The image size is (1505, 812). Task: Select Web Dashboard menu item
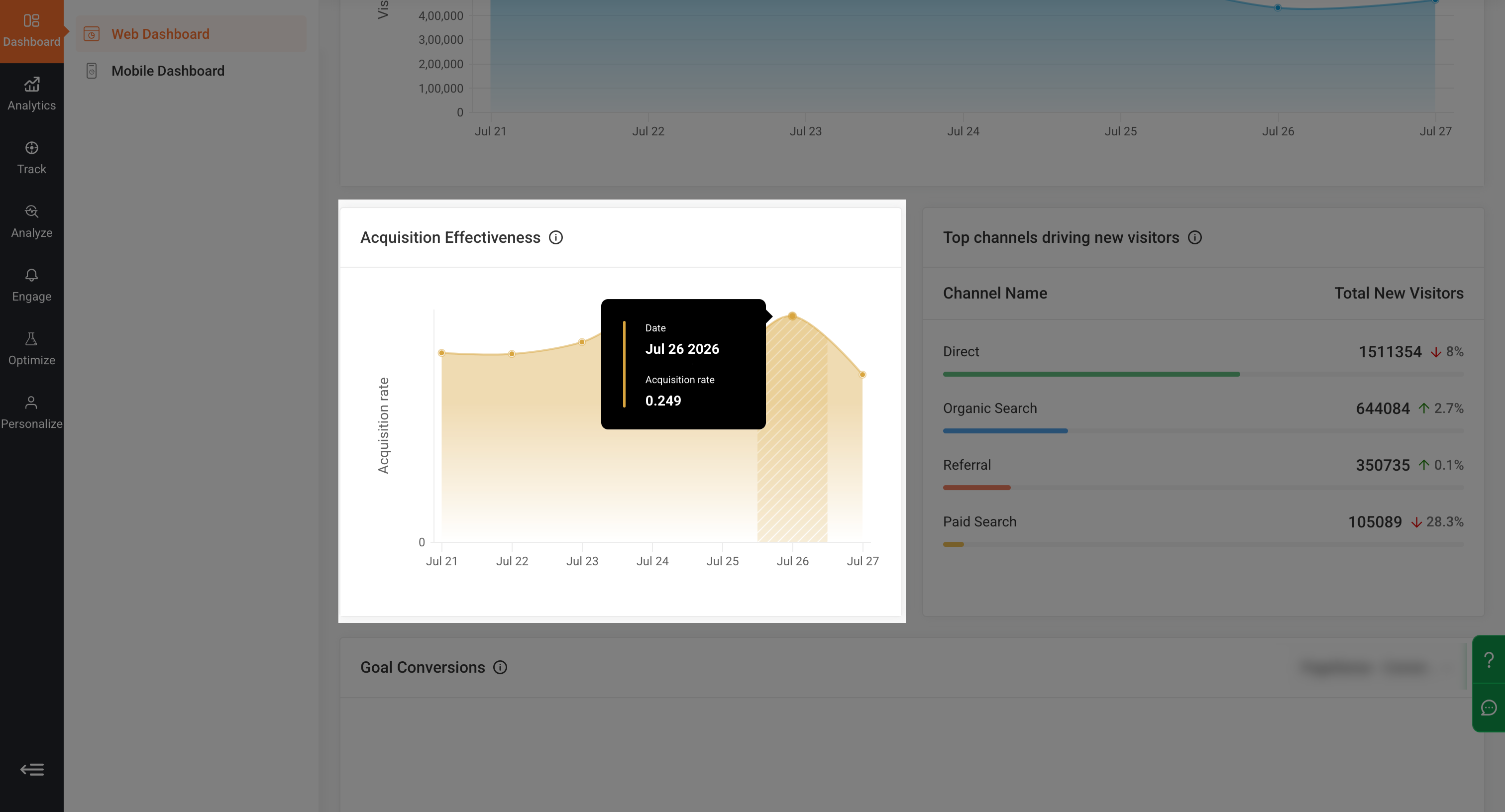coord(191,34)
